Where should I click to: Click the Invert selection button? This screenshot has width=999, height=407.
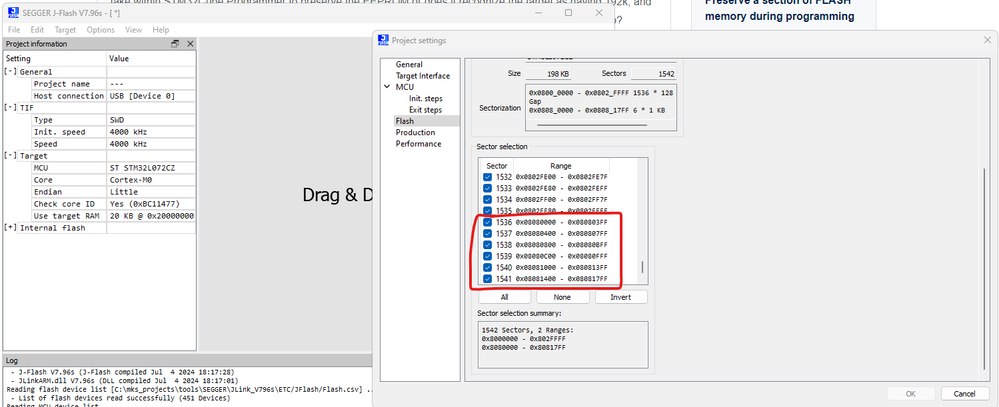pyautogui.click(x=621, y=297)
